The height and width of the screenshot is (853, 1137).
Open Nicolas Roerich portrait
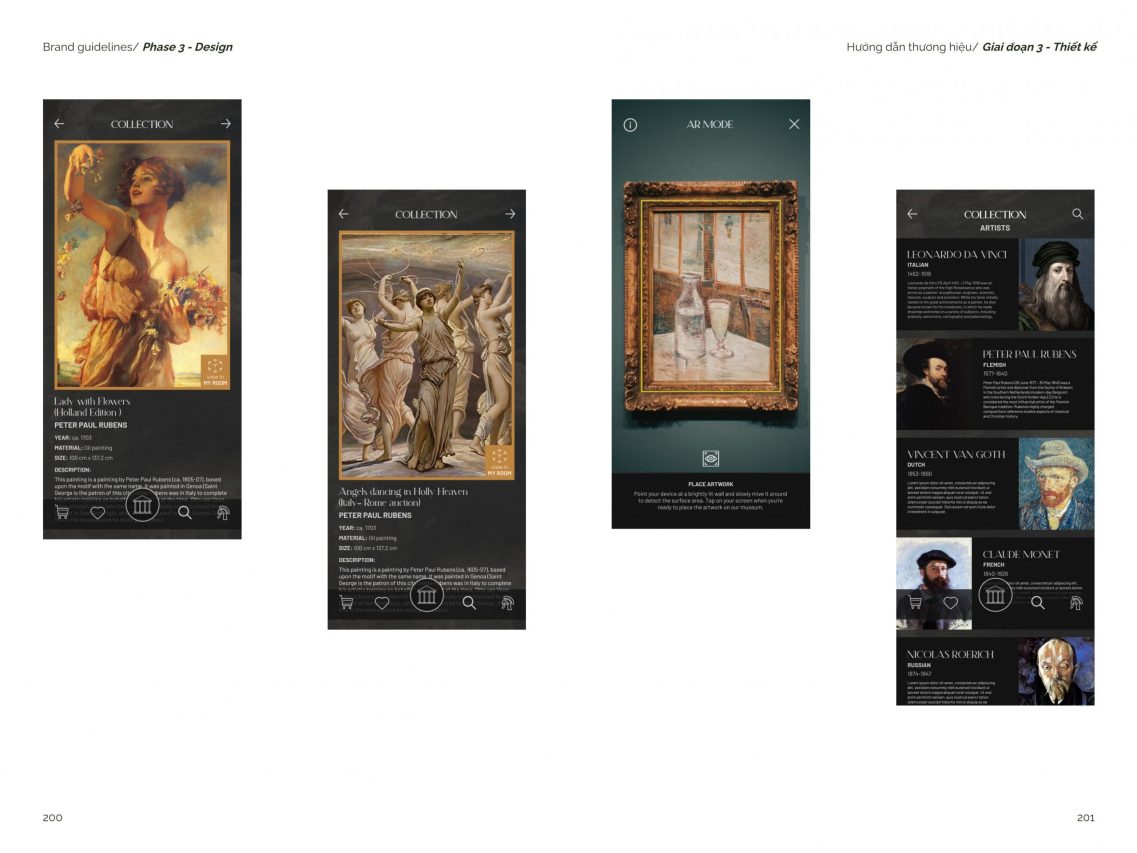pos(1057,671)
